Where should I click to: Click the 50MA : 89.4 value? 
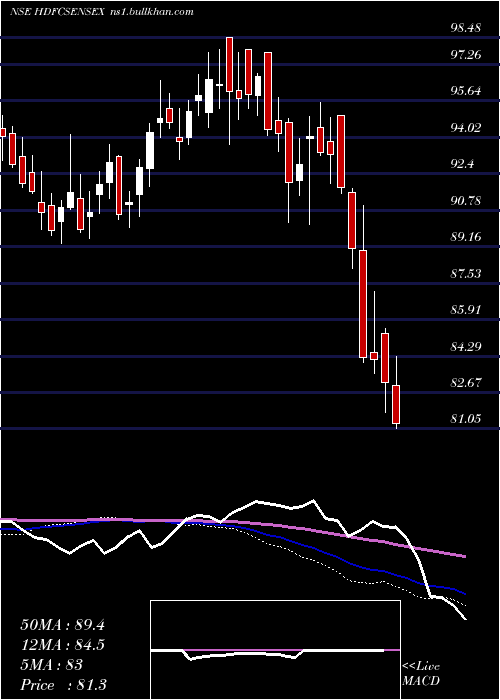(62, 625)
